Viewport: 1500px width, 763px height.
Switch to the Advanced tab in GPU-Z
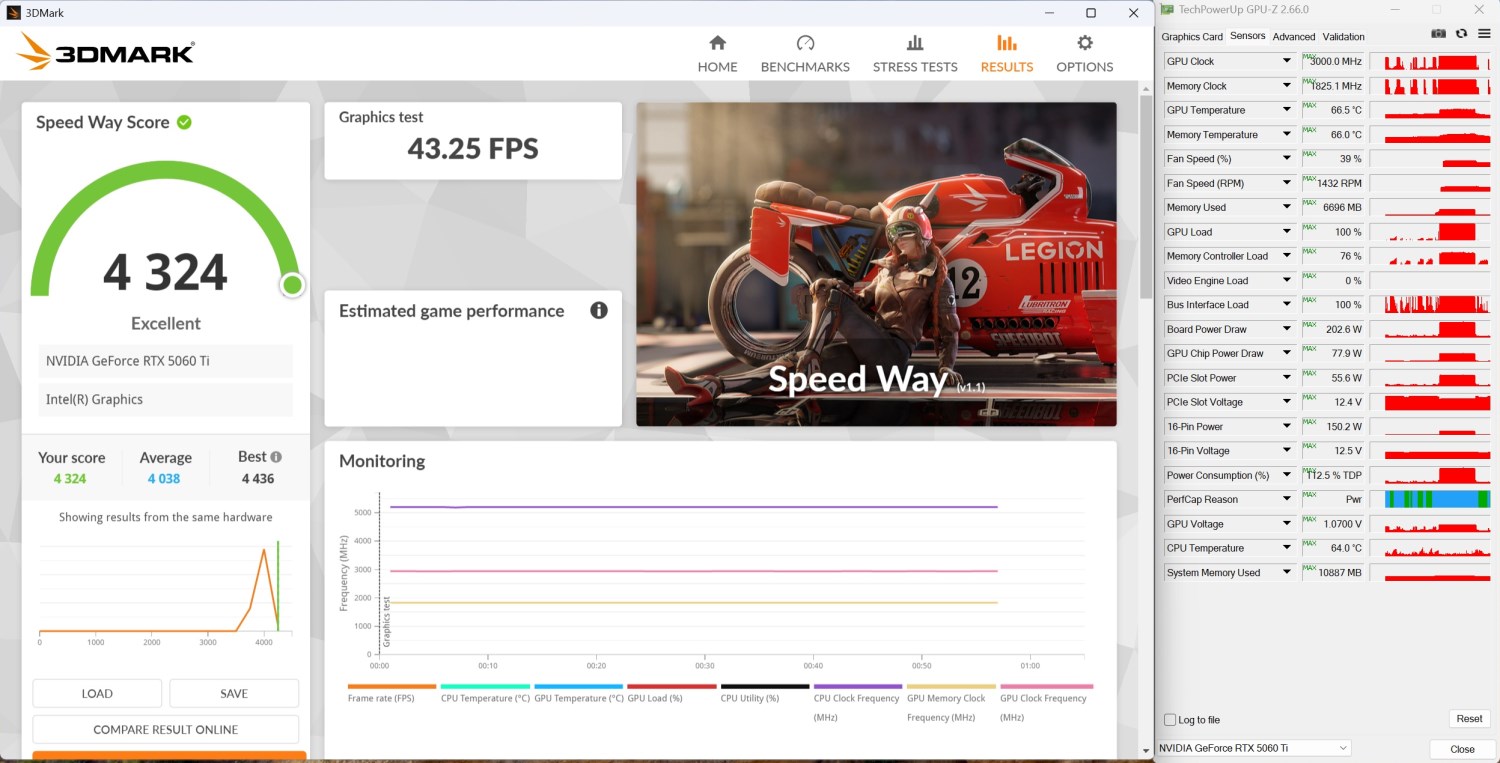click(x=1294, y=37)
